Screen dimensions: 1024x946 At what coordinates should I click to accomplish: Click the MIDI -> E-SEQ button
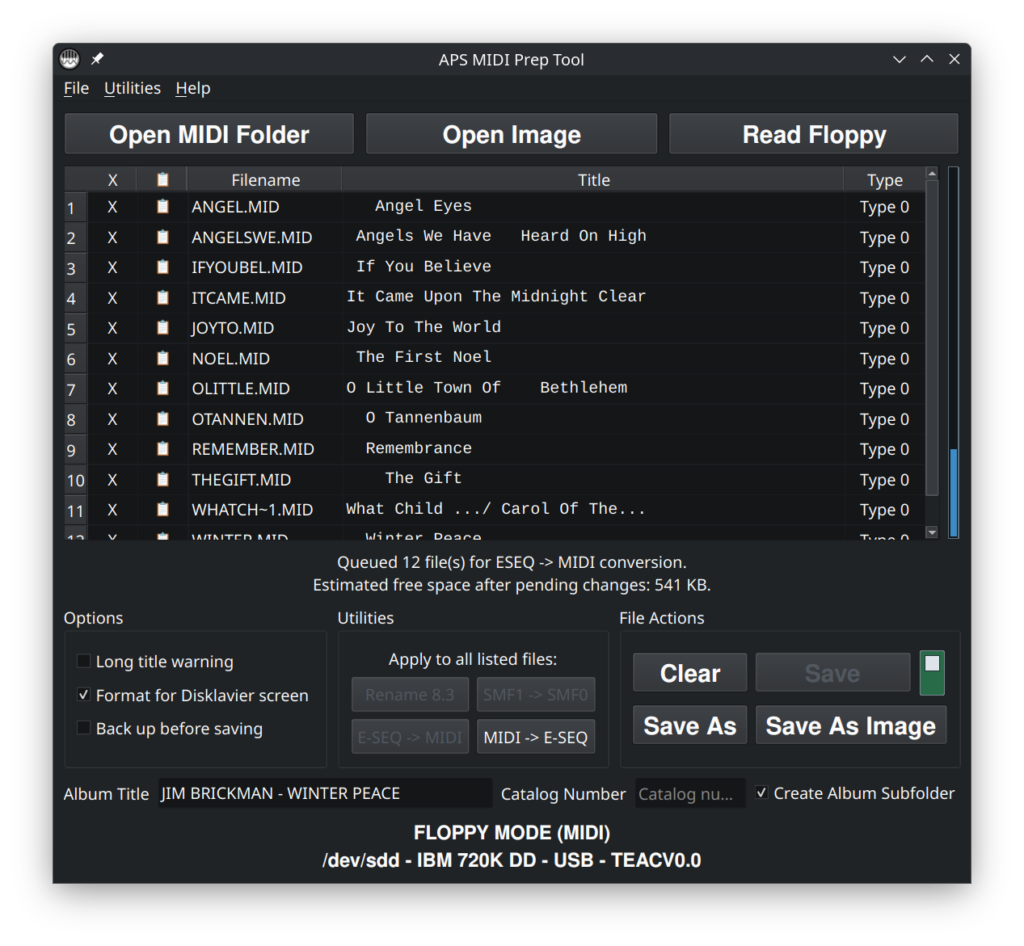(535, 737)
